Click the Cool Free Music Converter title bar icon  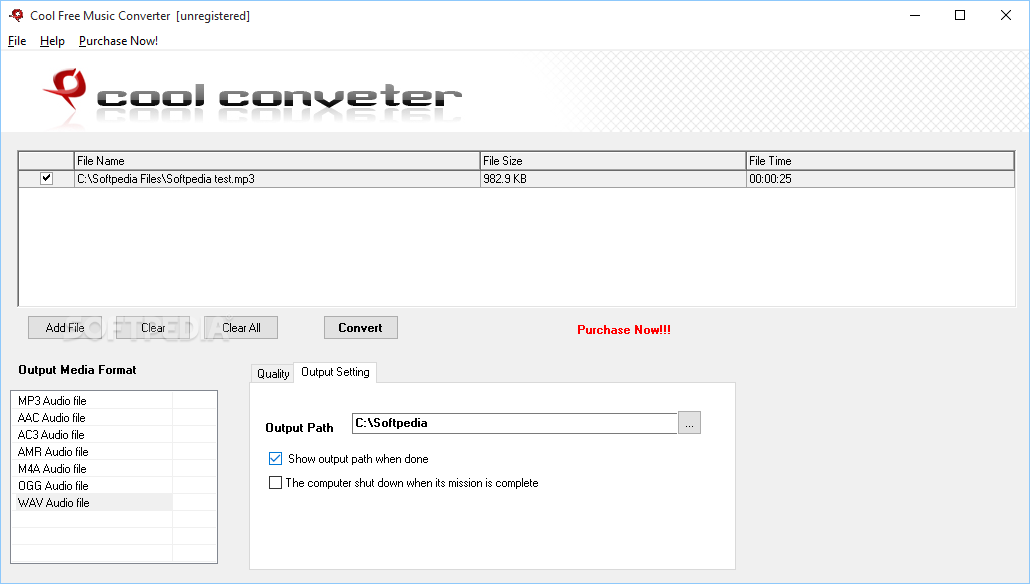(x=16, y=15)
